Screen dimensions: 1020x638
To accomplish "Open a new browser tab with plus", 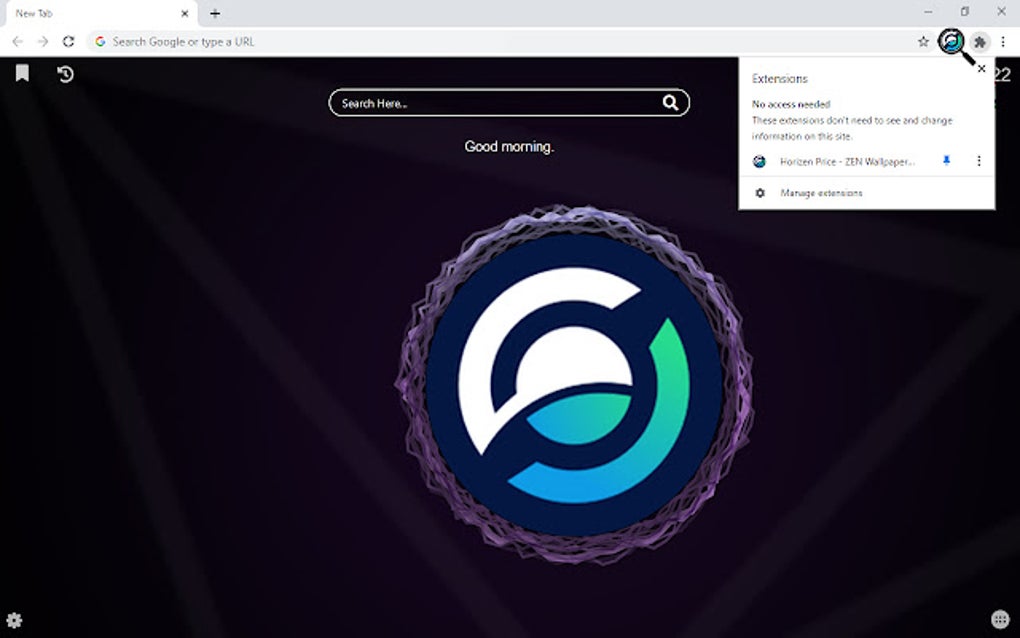I will (x=215, y=13).
